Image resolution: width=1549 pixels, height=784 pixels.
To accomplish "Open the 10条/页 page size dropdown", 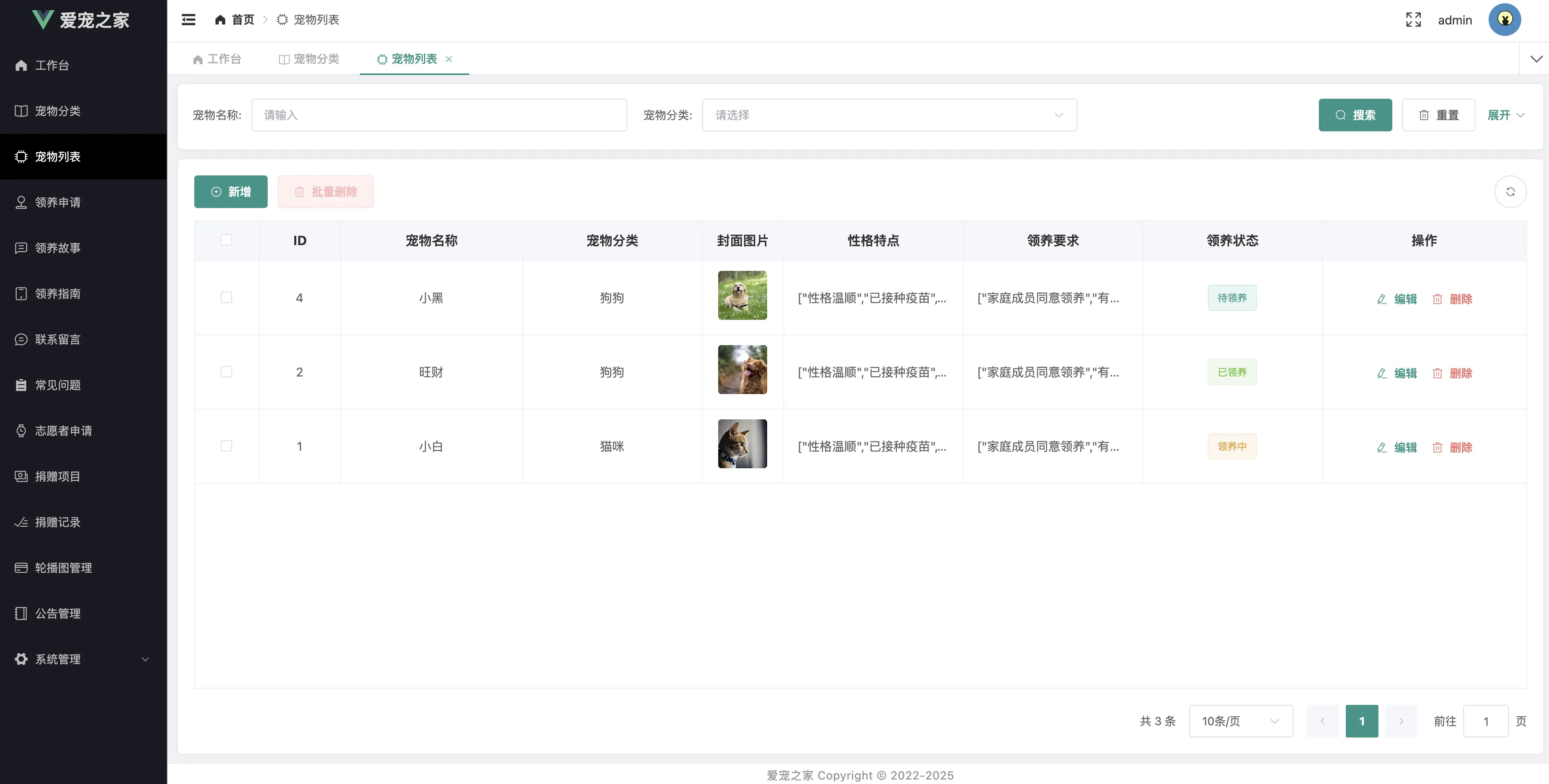I will pyautogui.click(x=1240, y=721).
